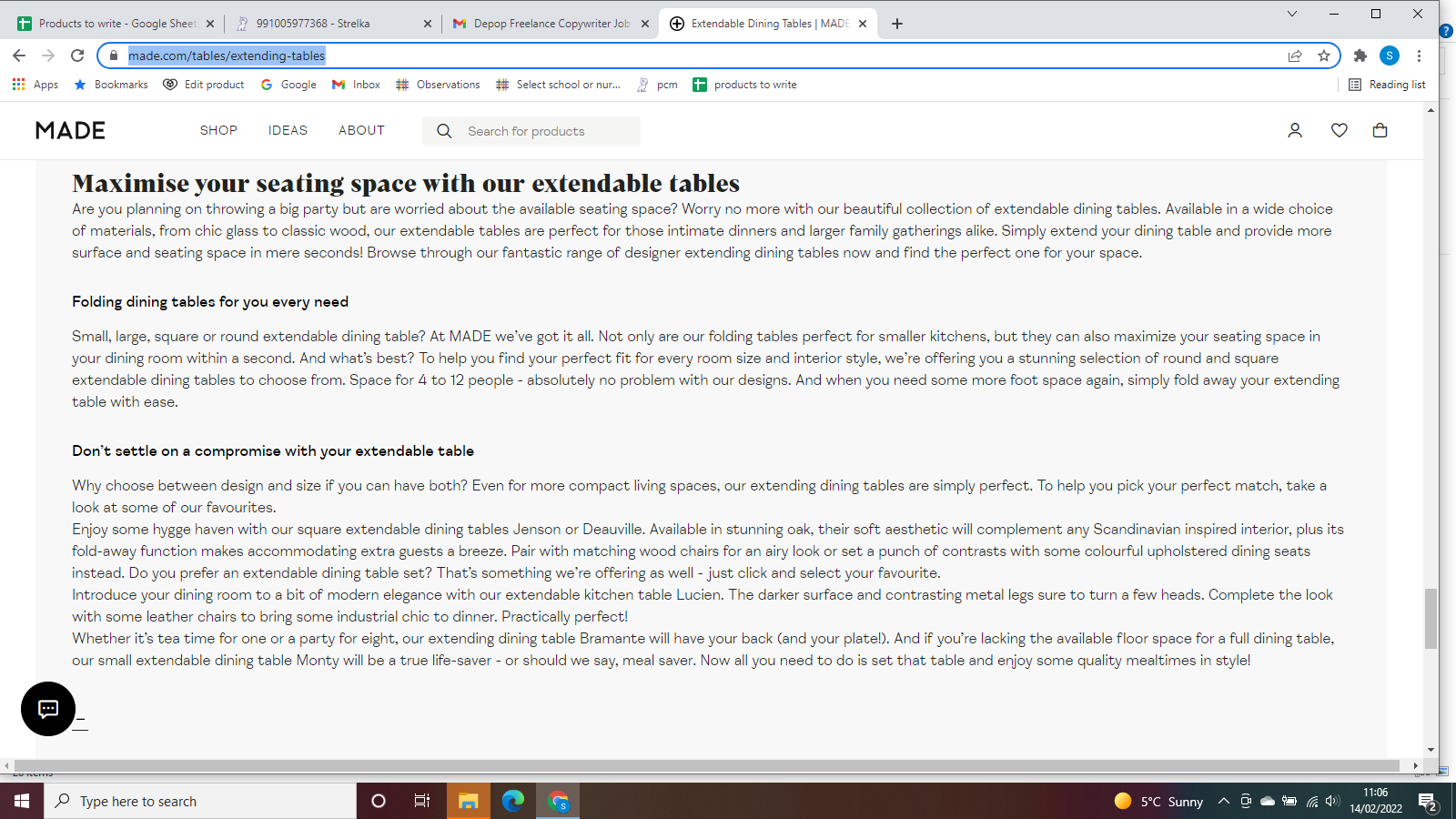Open the Observations bookmark
Viewport: 1456px width, 819px height.
(x=438, y=85)
